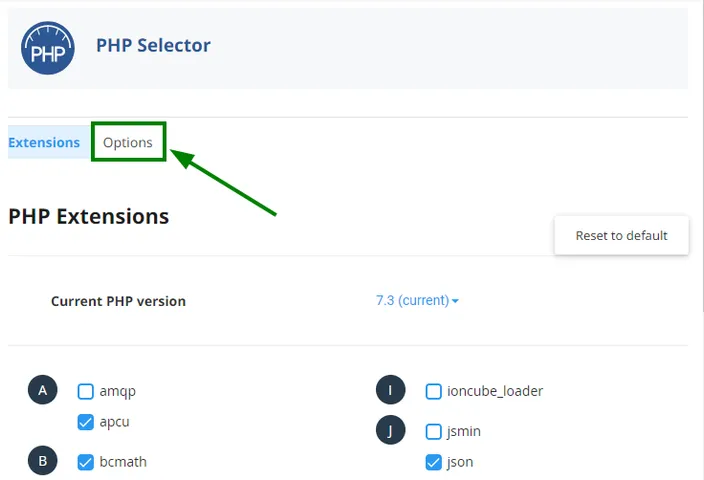This screenshot has width=704, height=480.
Task: Click the Reset to default button
Action: 621,235
